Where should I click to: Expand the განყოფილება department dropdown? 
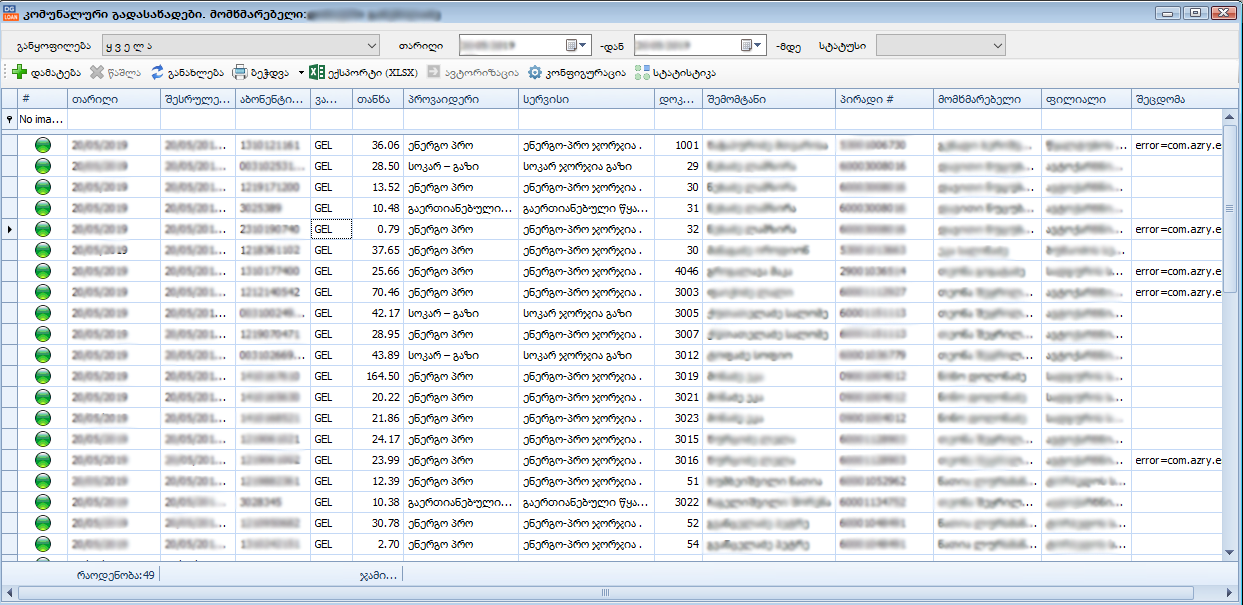tap(371, 45)
